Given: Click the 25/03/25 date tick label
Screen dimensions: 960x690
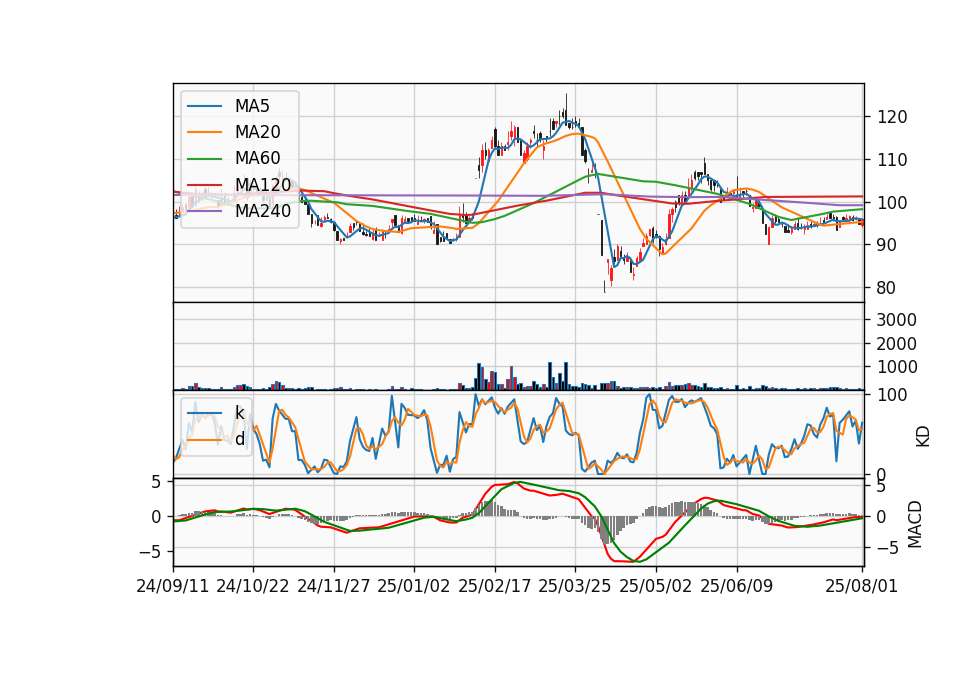Looking at the screenshot, I should (575, 586).
